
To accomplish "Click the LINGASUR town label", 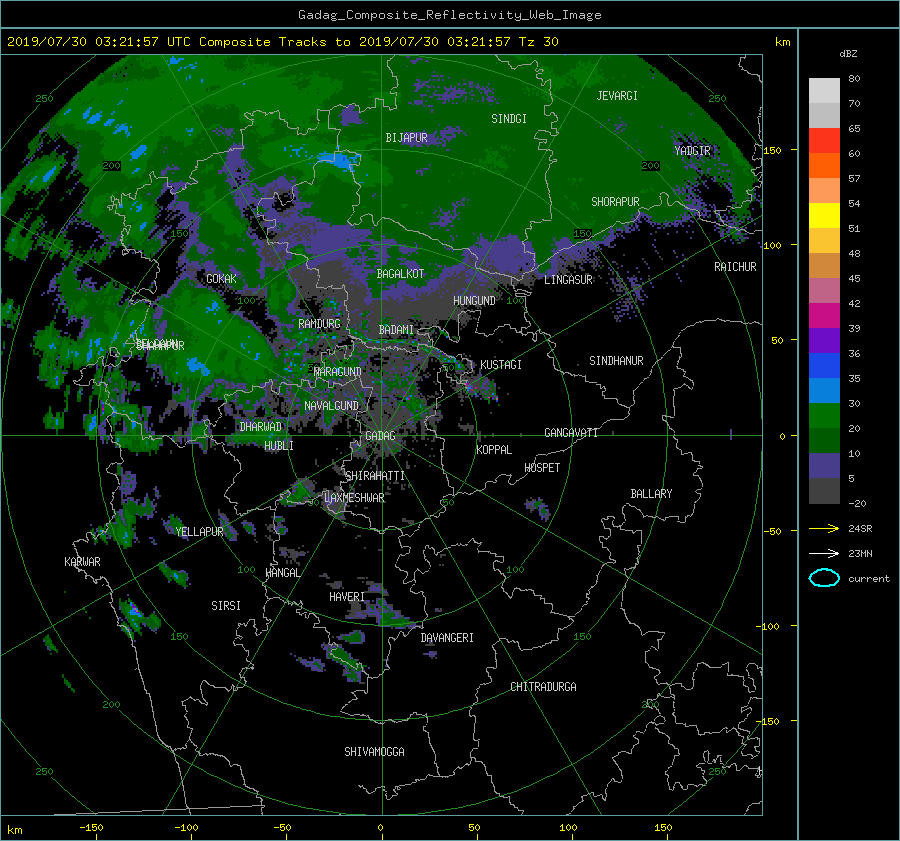I will click(x=568, y=280).
